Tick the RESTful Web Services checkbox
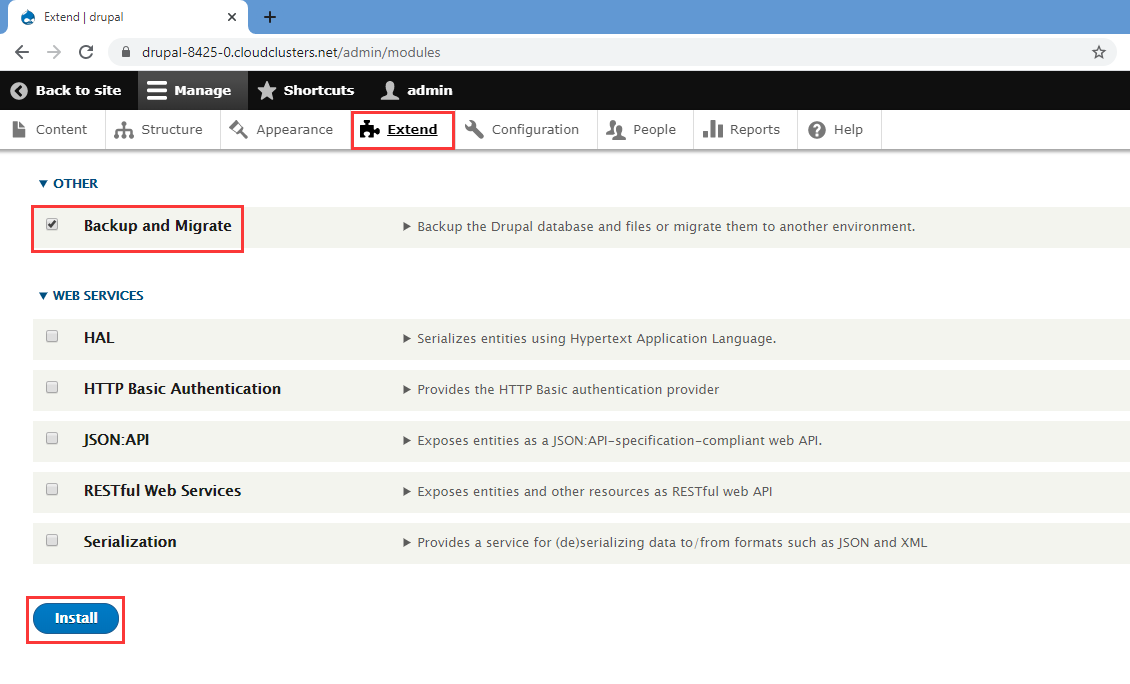The width and height of the screenshot is (1130, 684). (52, 490)
